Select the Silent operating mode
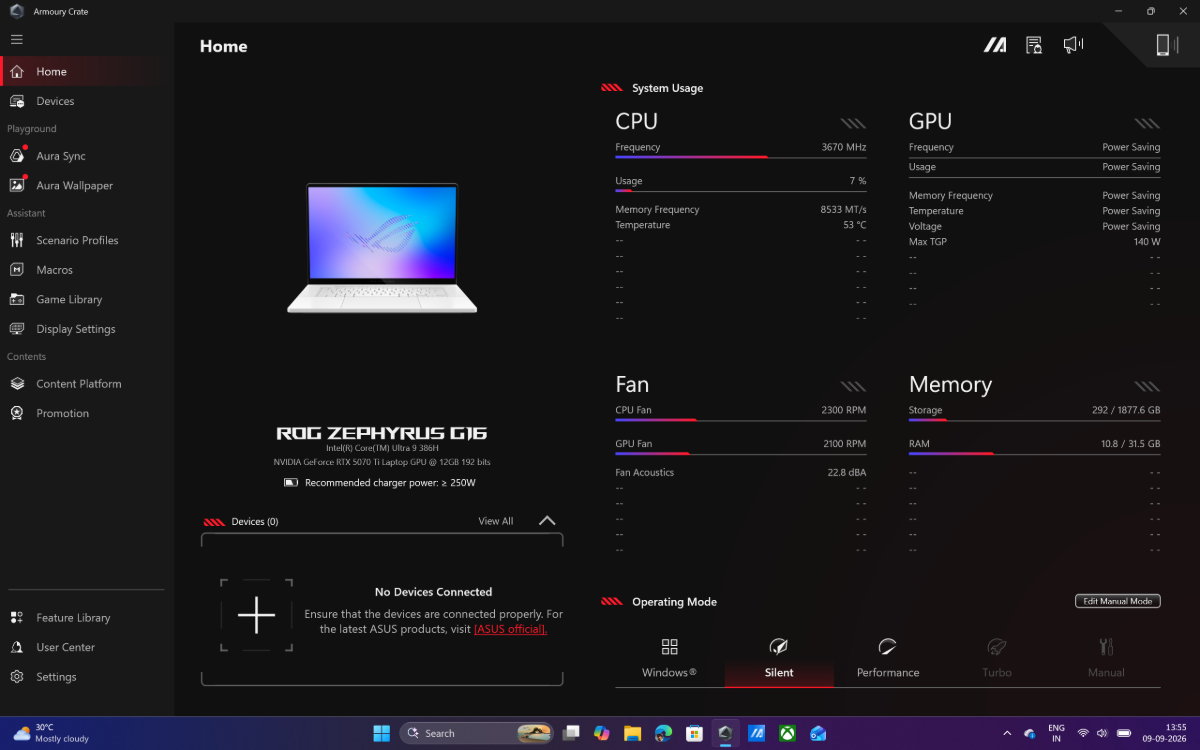 (x=779, y=659)
